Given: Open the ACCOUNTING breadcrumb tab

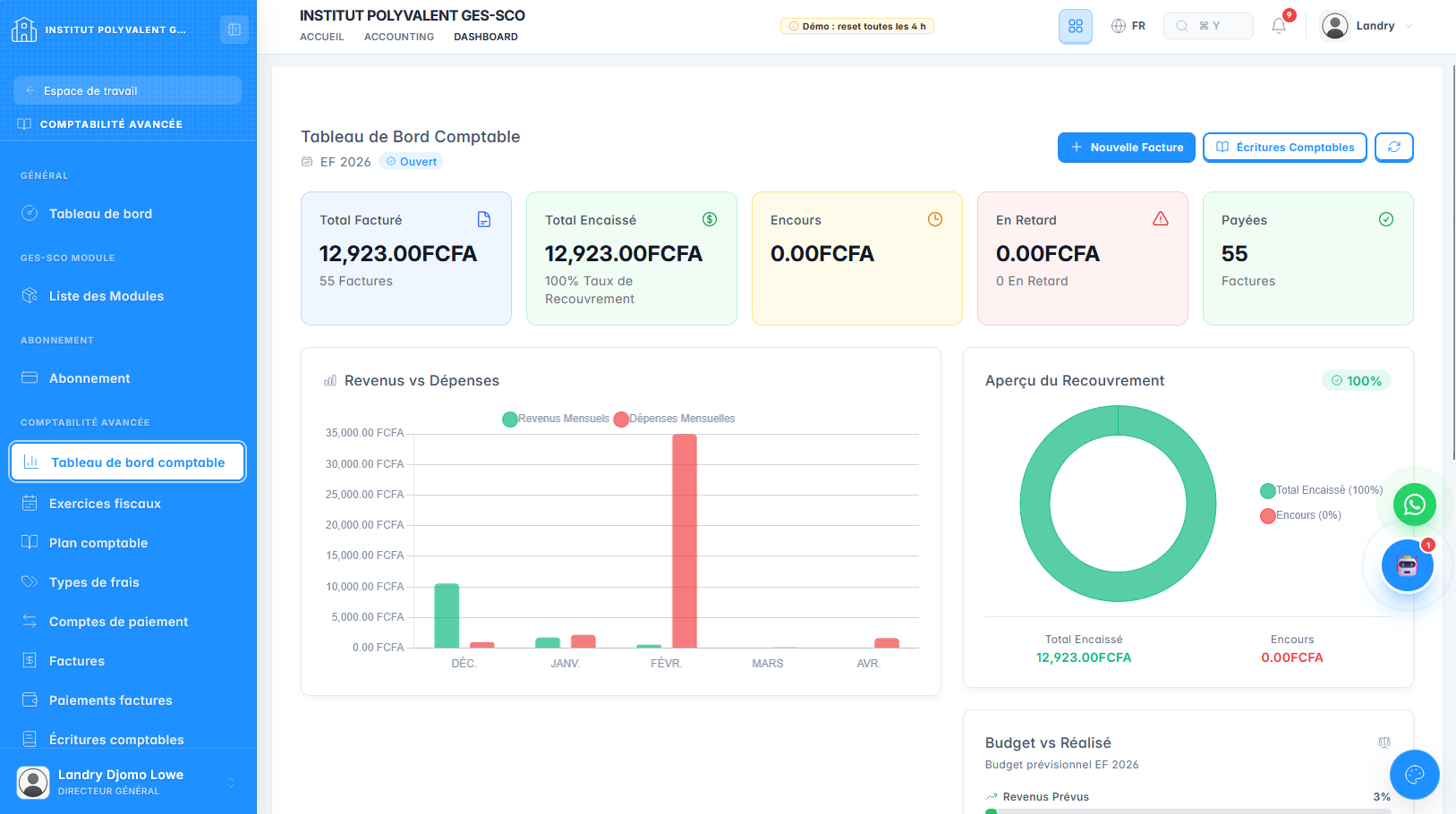Looking at the screenshot, I should [399, 37].
